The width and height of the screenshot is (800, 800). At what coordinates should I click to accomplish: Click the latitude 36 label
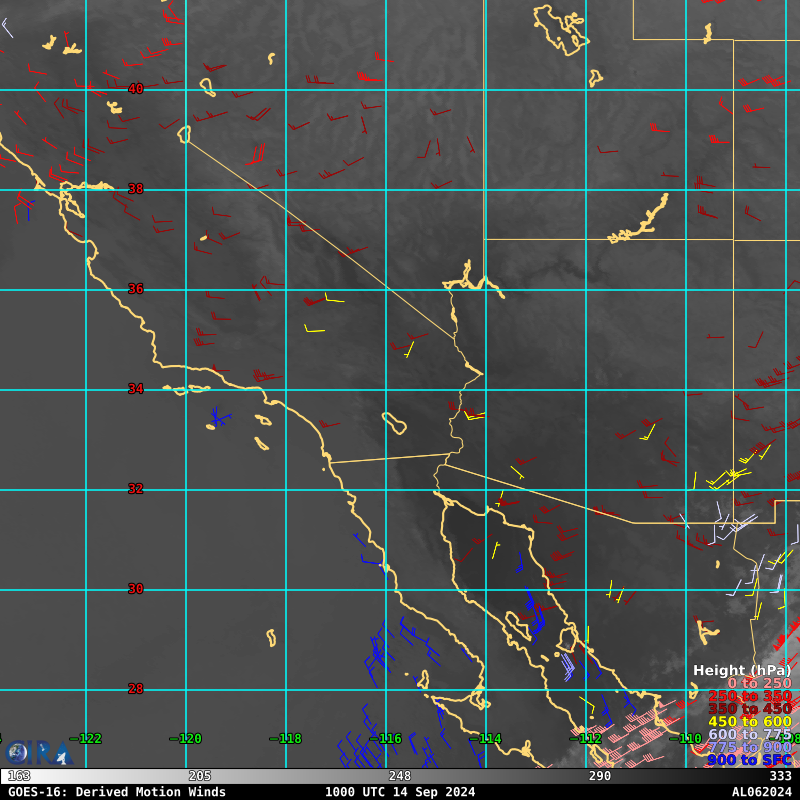click(x=136, y=289)
